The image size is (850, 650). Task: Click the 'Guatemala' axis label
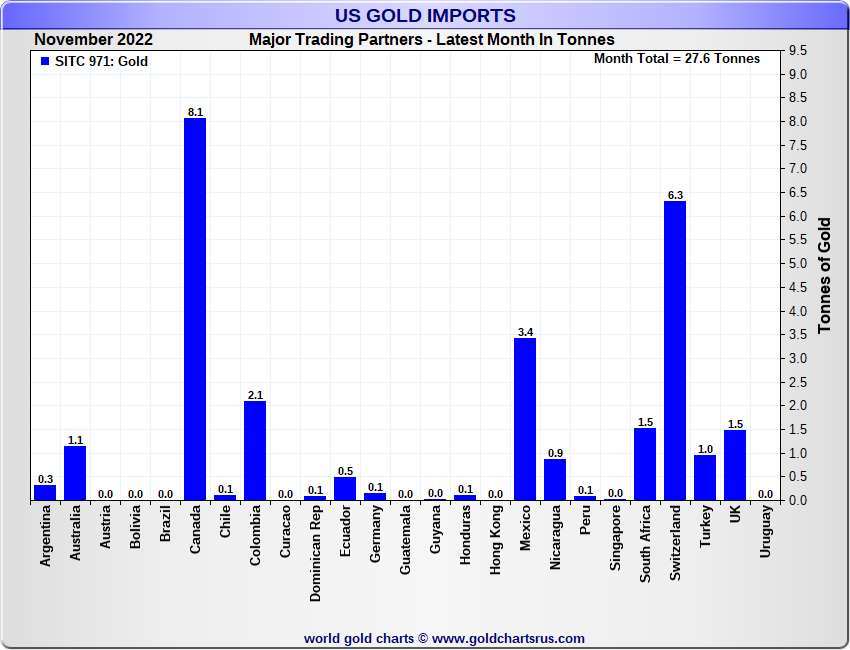(405, 539)
